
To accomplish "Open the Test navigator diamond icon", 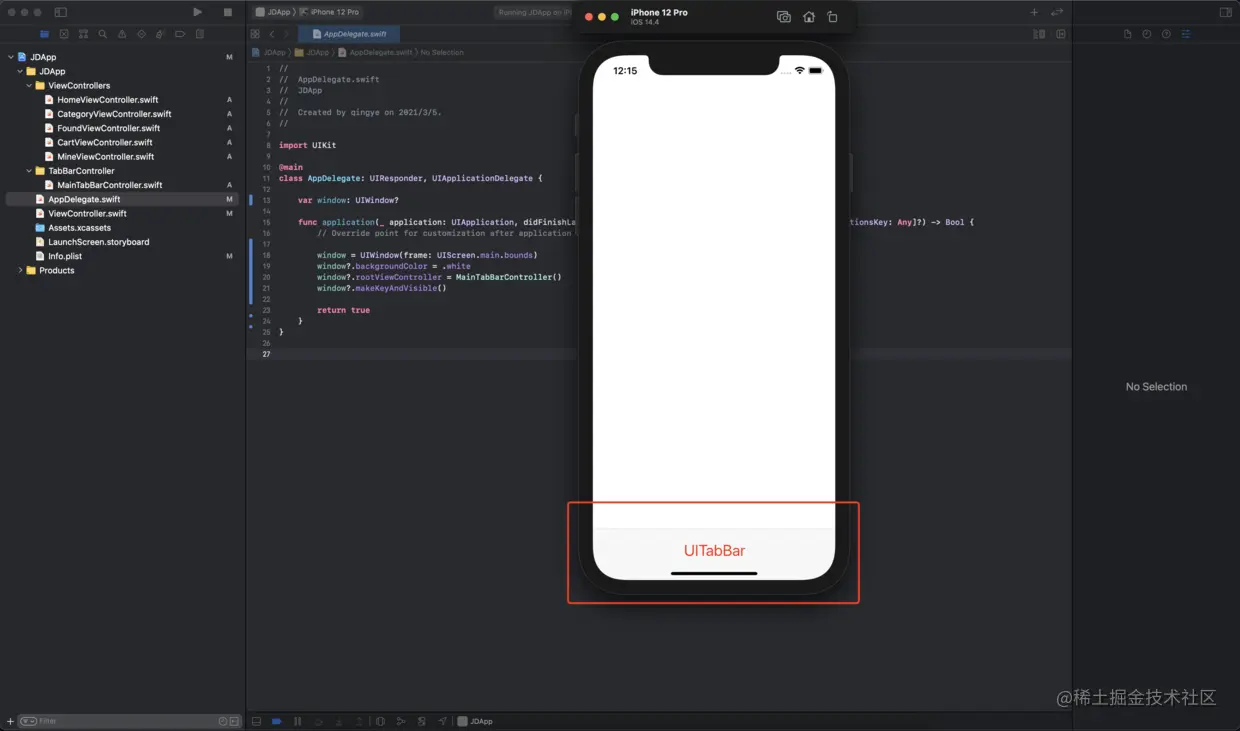I will (141, 34).
